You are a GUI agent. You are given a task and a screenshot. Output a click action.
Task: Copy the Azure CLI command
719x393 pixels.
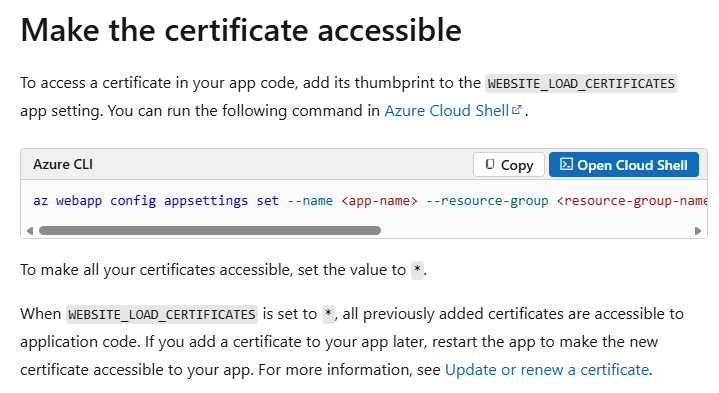point(509,165)
